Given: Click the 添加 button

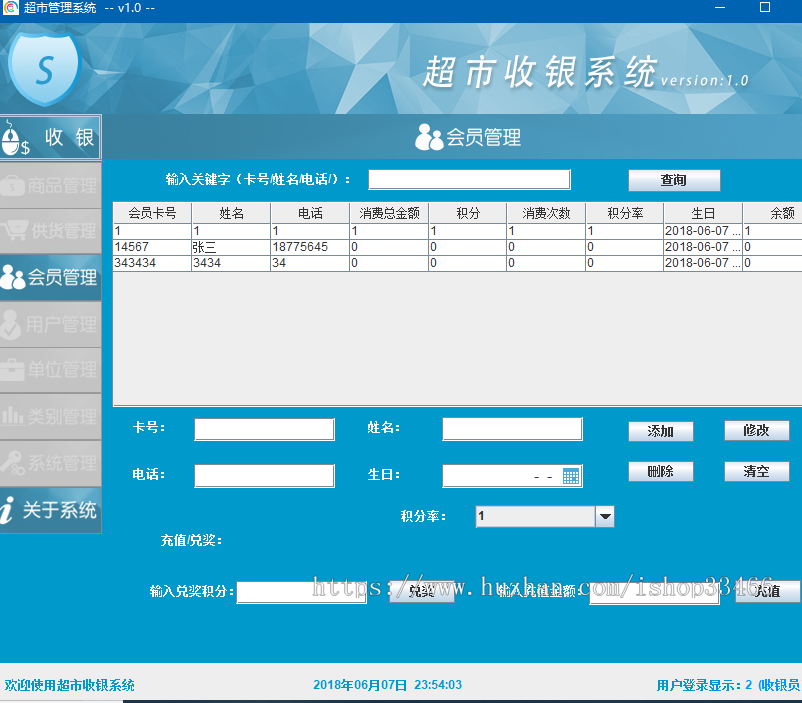Looking at the screenshot, I should (660, 431).
